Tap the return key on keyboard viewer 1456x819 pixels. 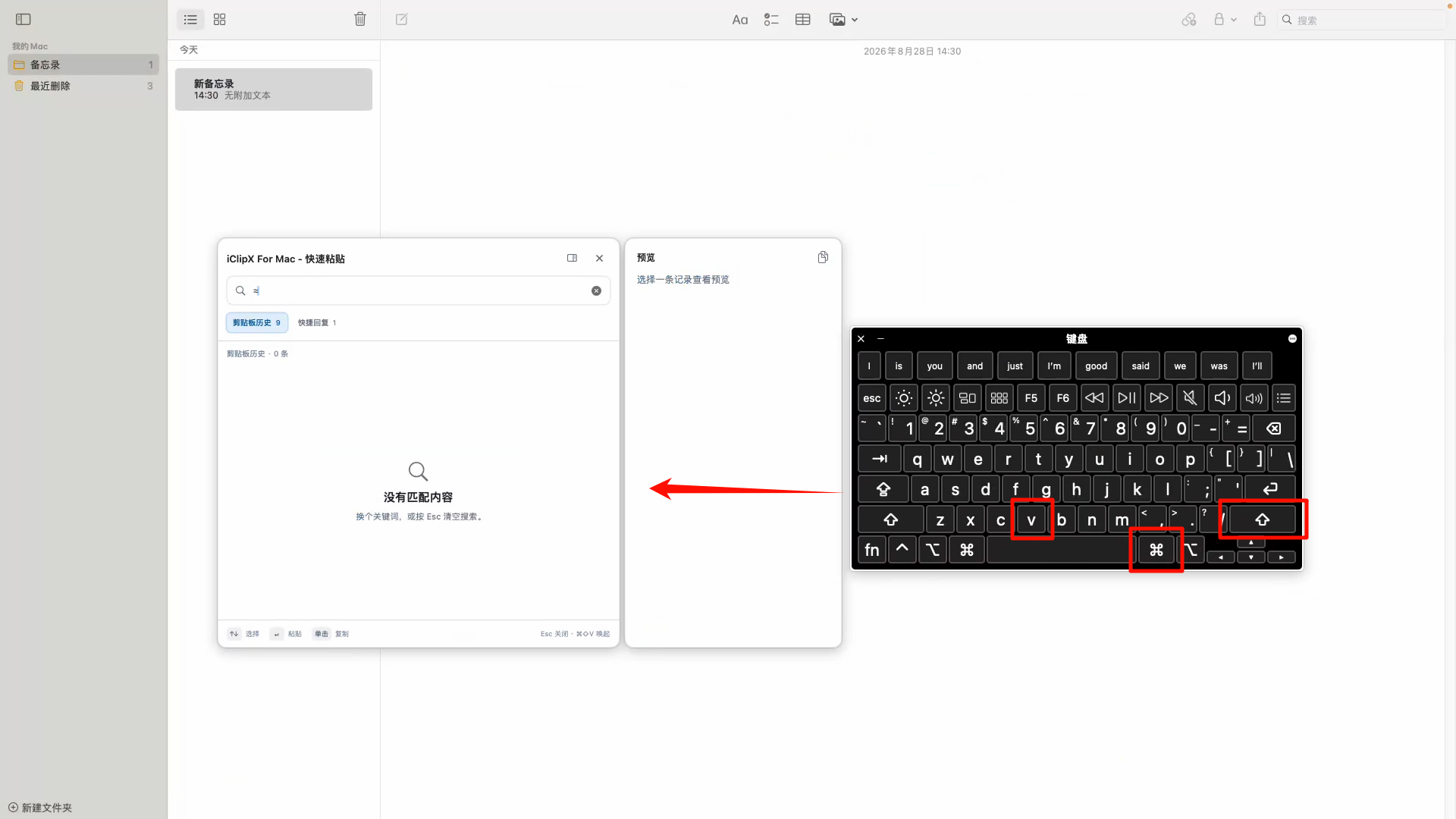tap(1270, 490)
